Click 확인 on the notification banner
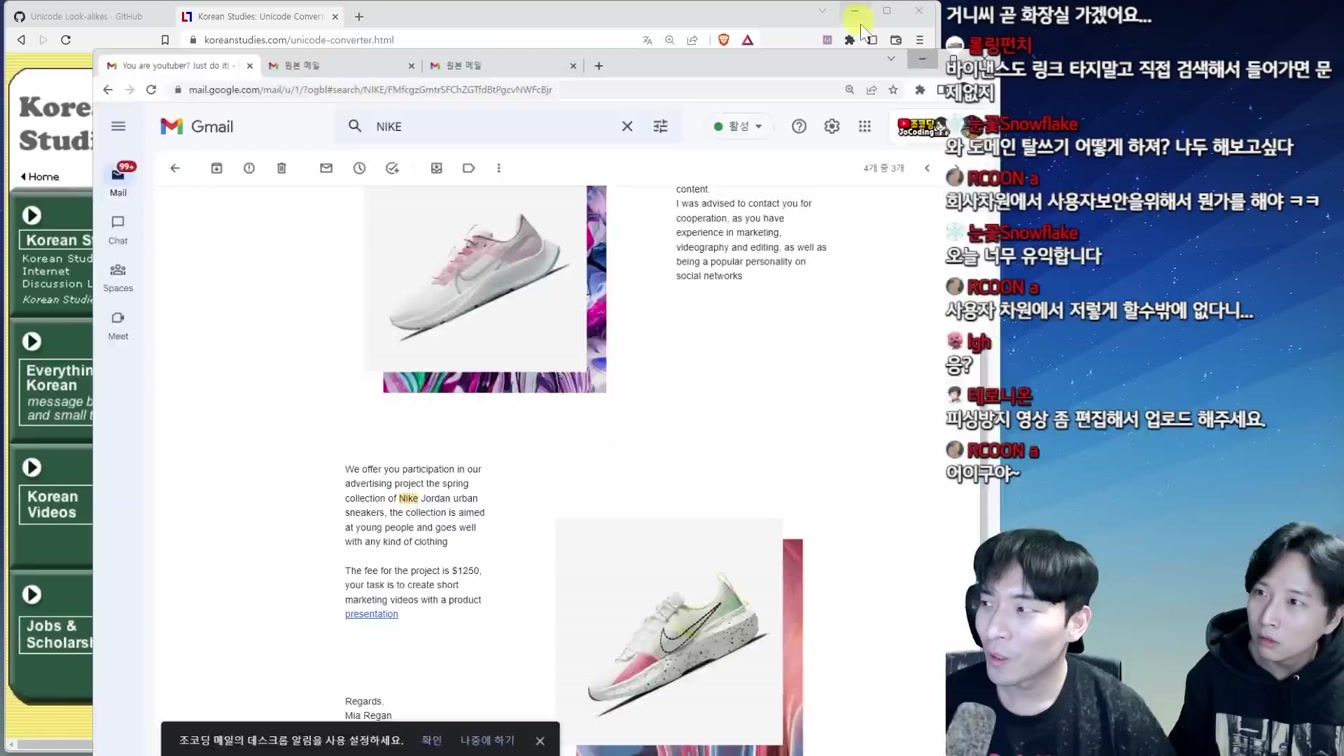1344x756 pixels. [x=432, y=740]
